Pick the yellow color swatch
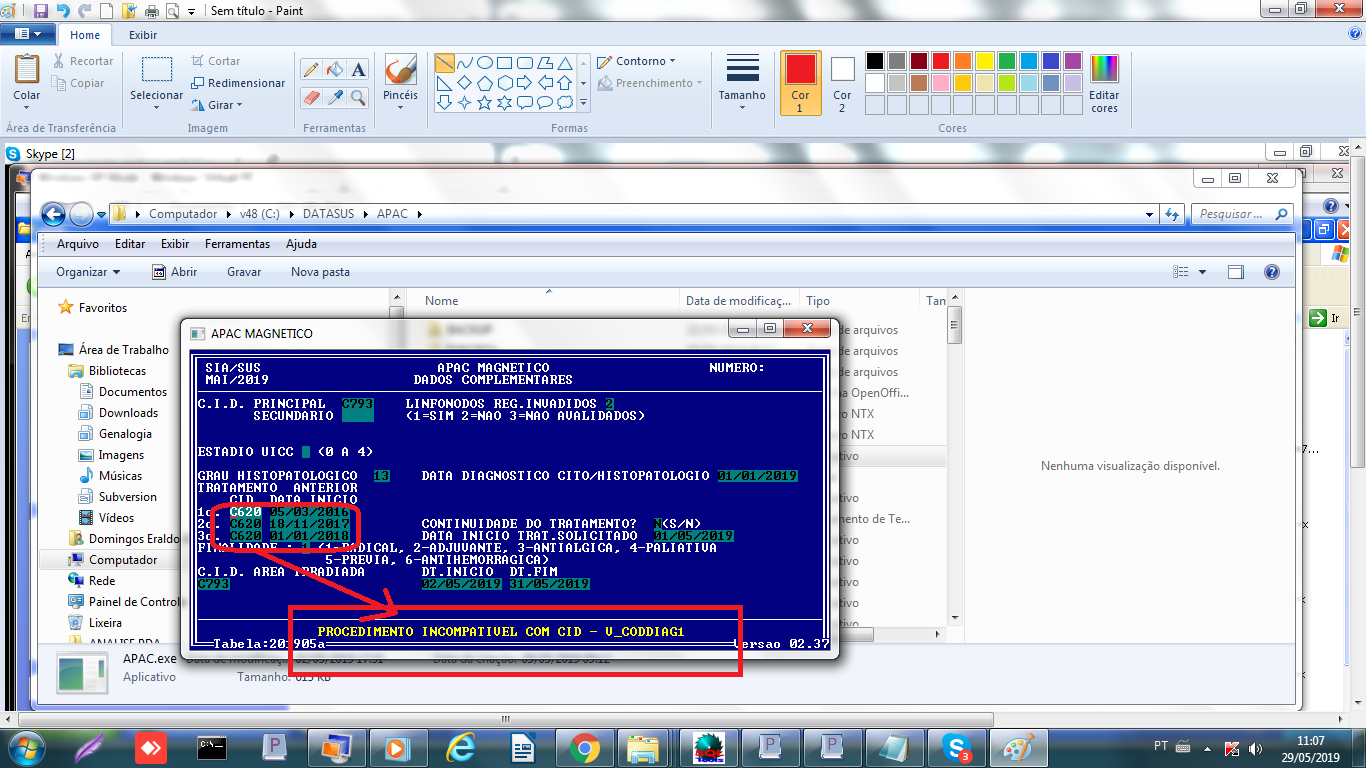Viewport: 1366px width, 768px height. (984, 61)
